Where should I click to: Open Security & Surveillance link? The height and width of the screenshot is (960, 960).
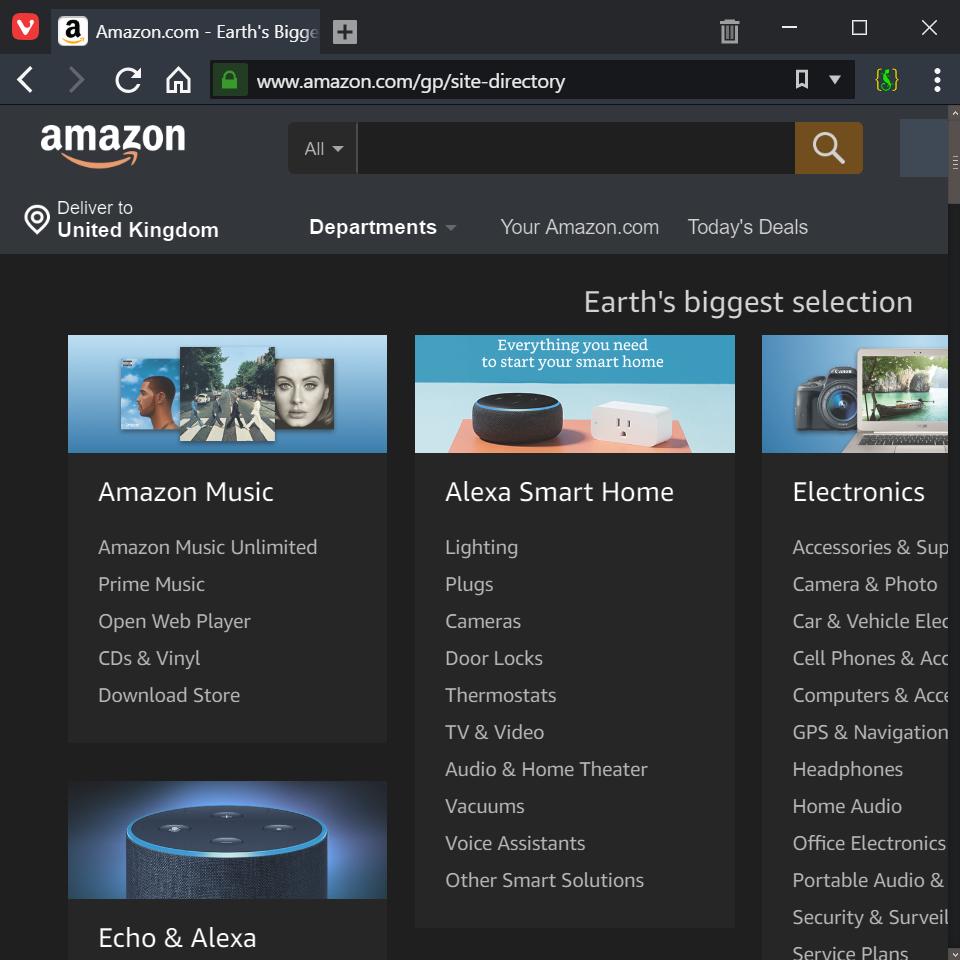(x=870, y=917)
